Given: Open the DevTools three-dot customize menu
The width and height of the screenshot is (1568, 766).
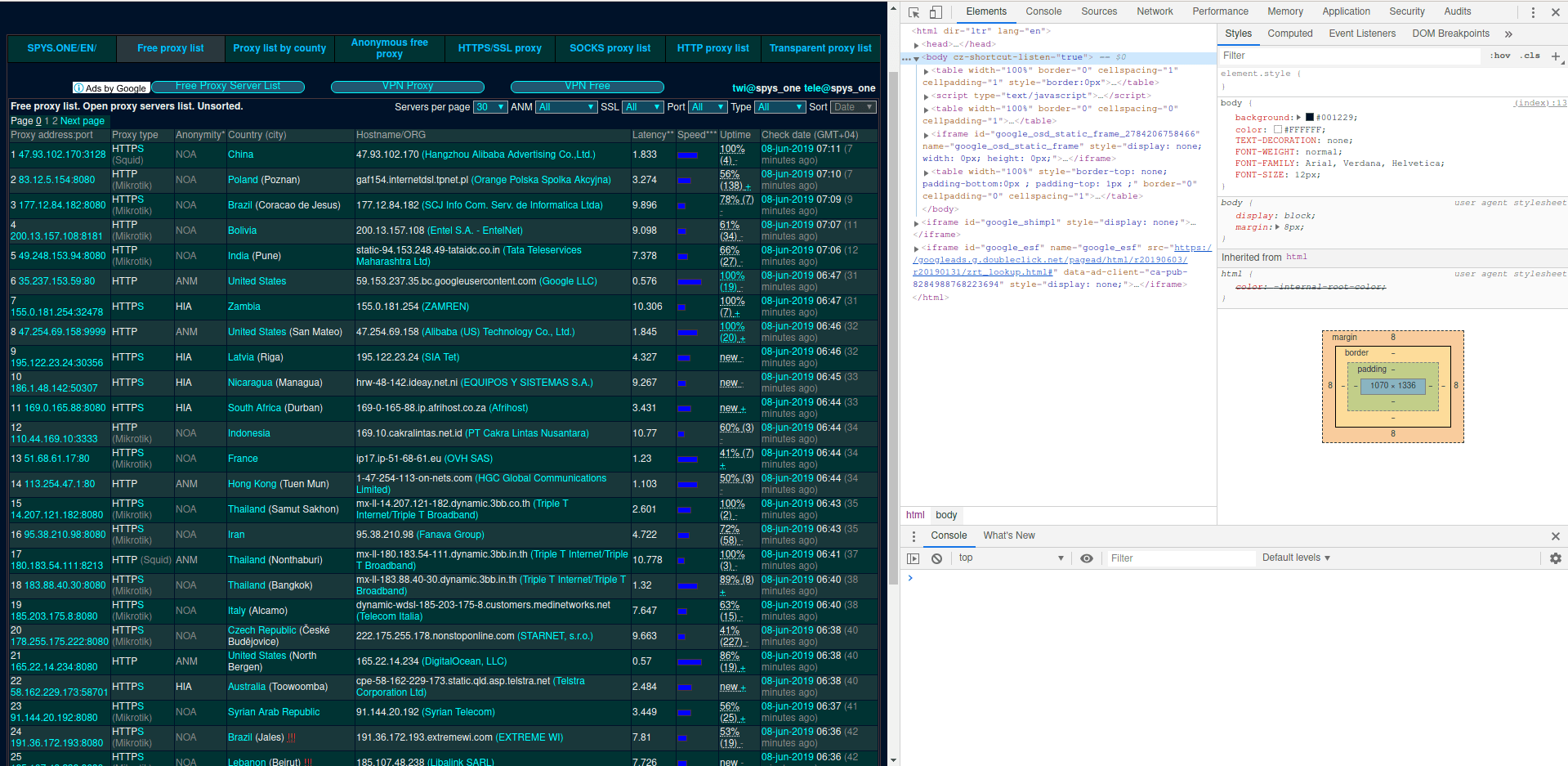Looking at the screenshot, I should (x=1533, y=11).
